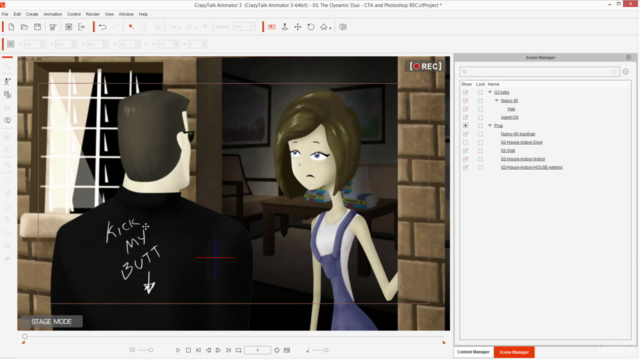Viewport: 640px width, 360px height.
Task: Click the second icon in the left sidebar
Action: (7, 82)
